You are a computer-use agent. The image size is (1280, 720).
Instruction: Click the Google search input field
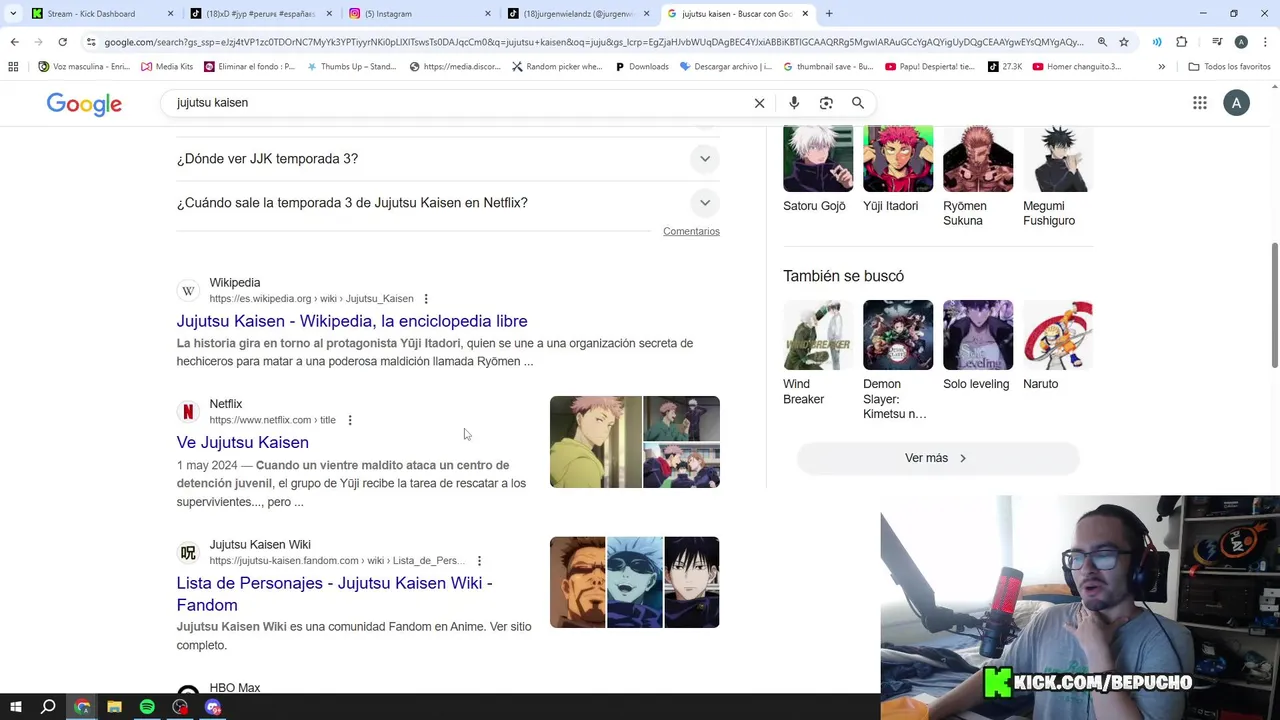[460, 103]
